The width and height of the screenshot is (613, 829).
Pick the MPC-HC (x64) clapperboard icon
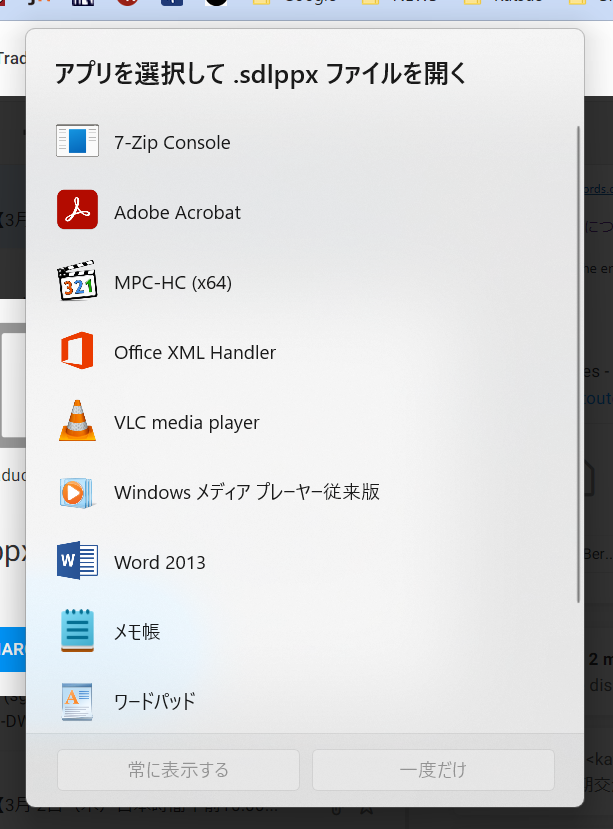pyautogui.click(x=77, y=280)
